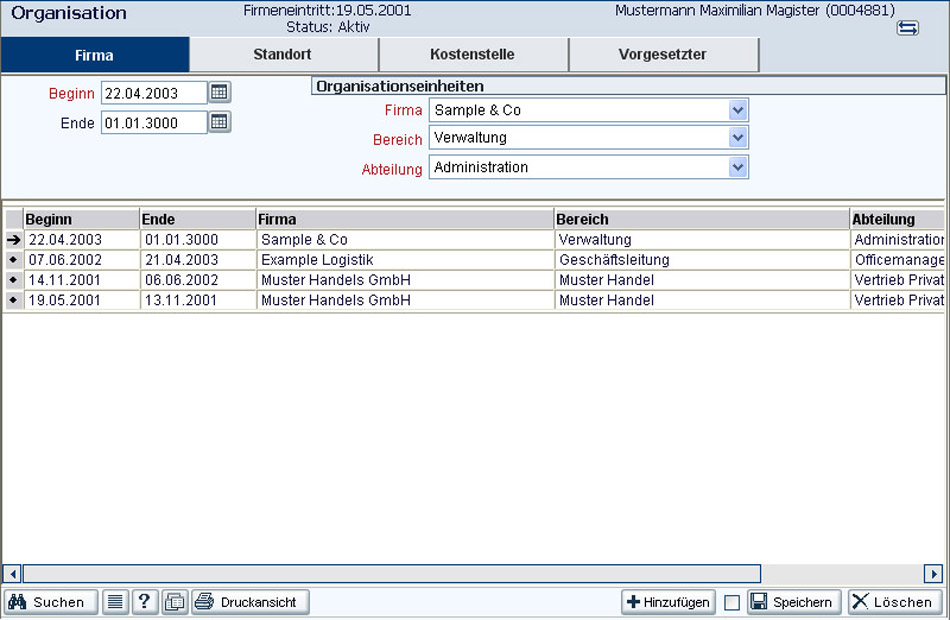This screenshot has width=950, height=620.
Task: Click the list view icon in bottom toolbar
Action: [115, 602]
